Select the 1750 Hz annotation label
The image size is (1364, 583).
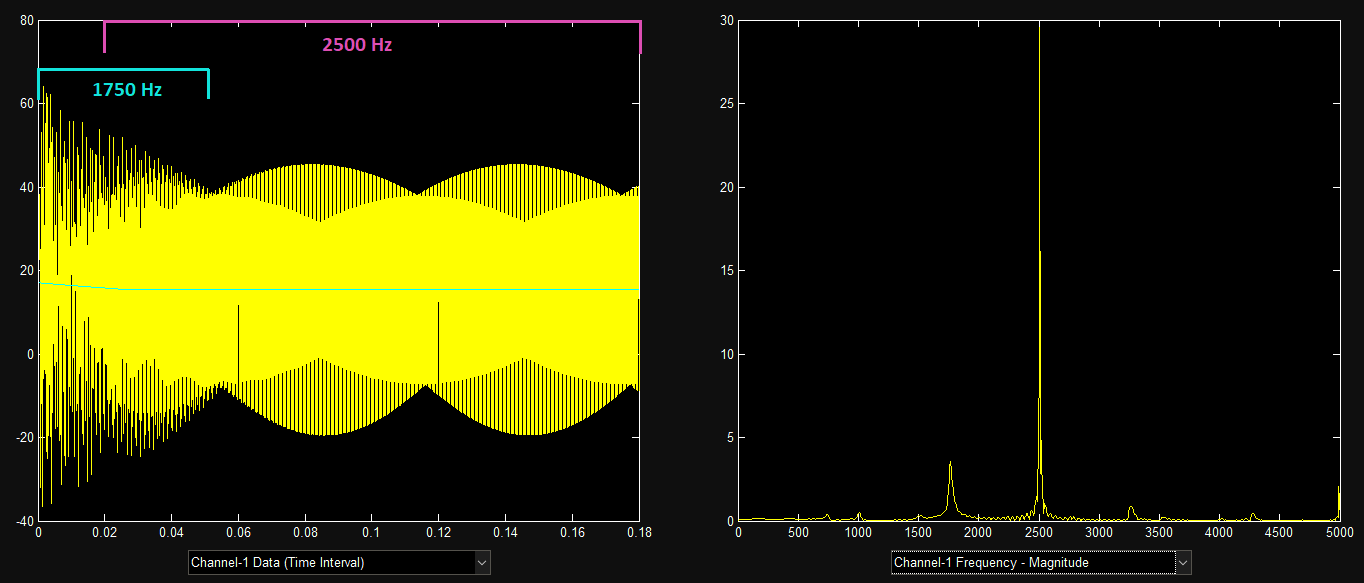point(126,89)
